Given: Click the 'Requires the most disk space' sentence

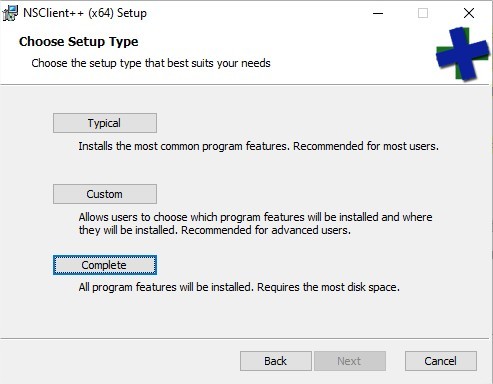Looking at the screenshot, I should click(x=328, y=287).
